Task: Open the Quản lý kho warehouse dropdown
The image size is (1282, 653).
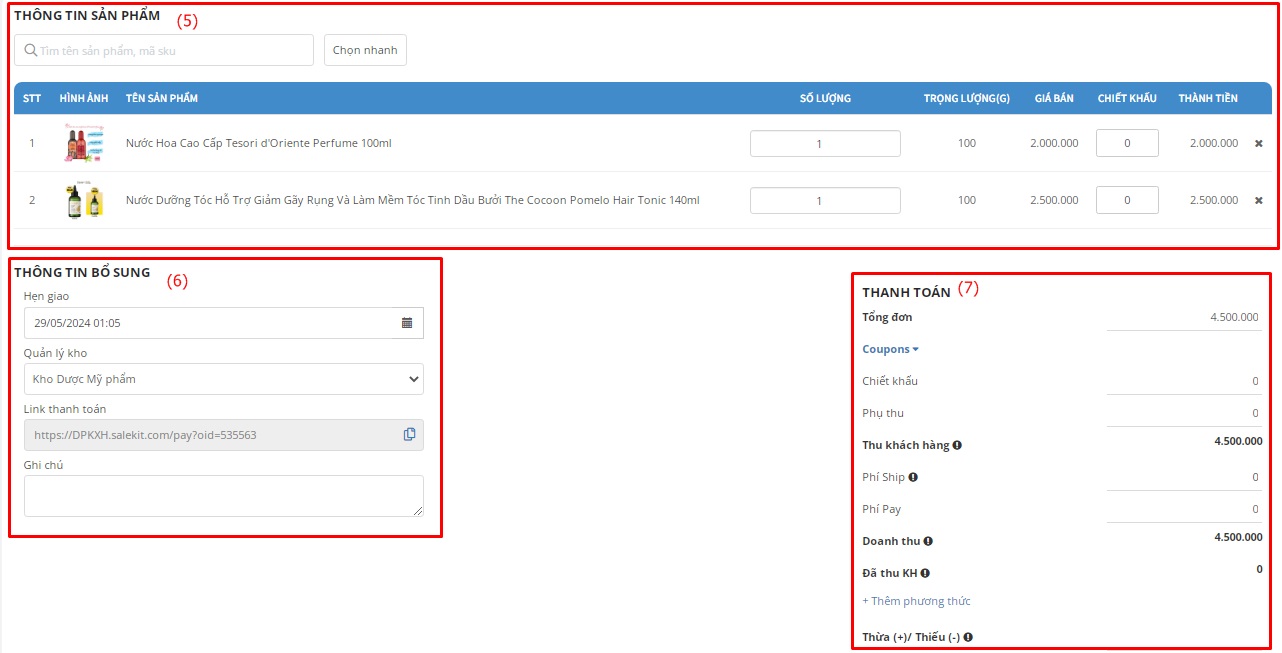Action: pos(223,379)
